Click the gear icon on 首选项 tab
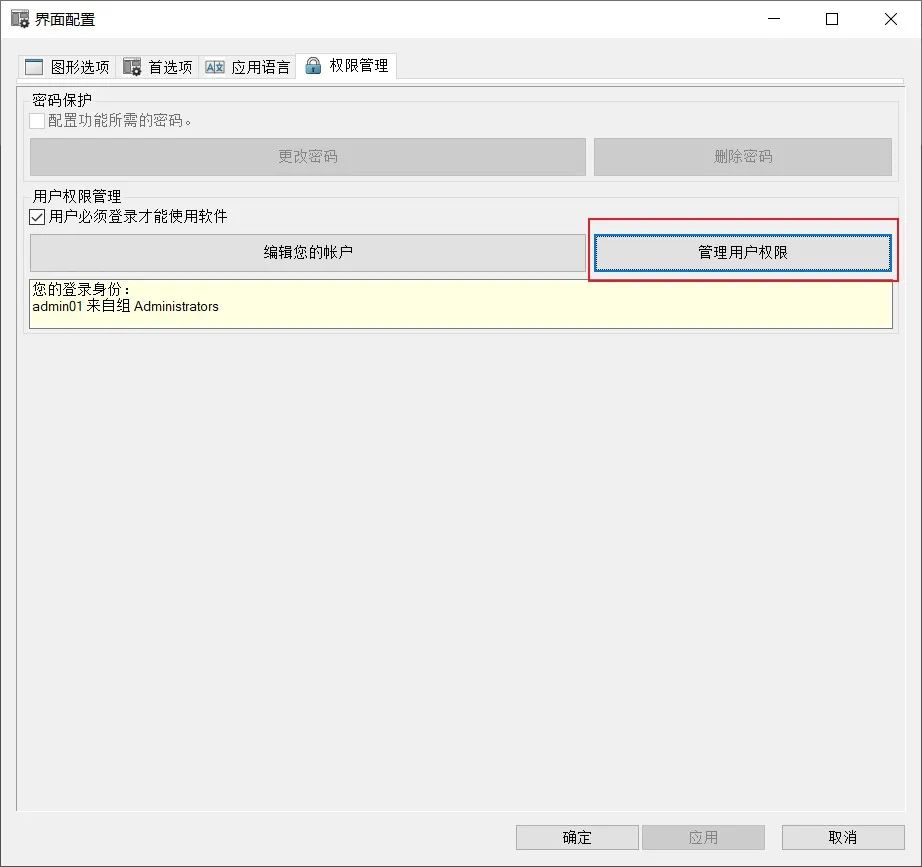922x867 pixels. (129, 66)
